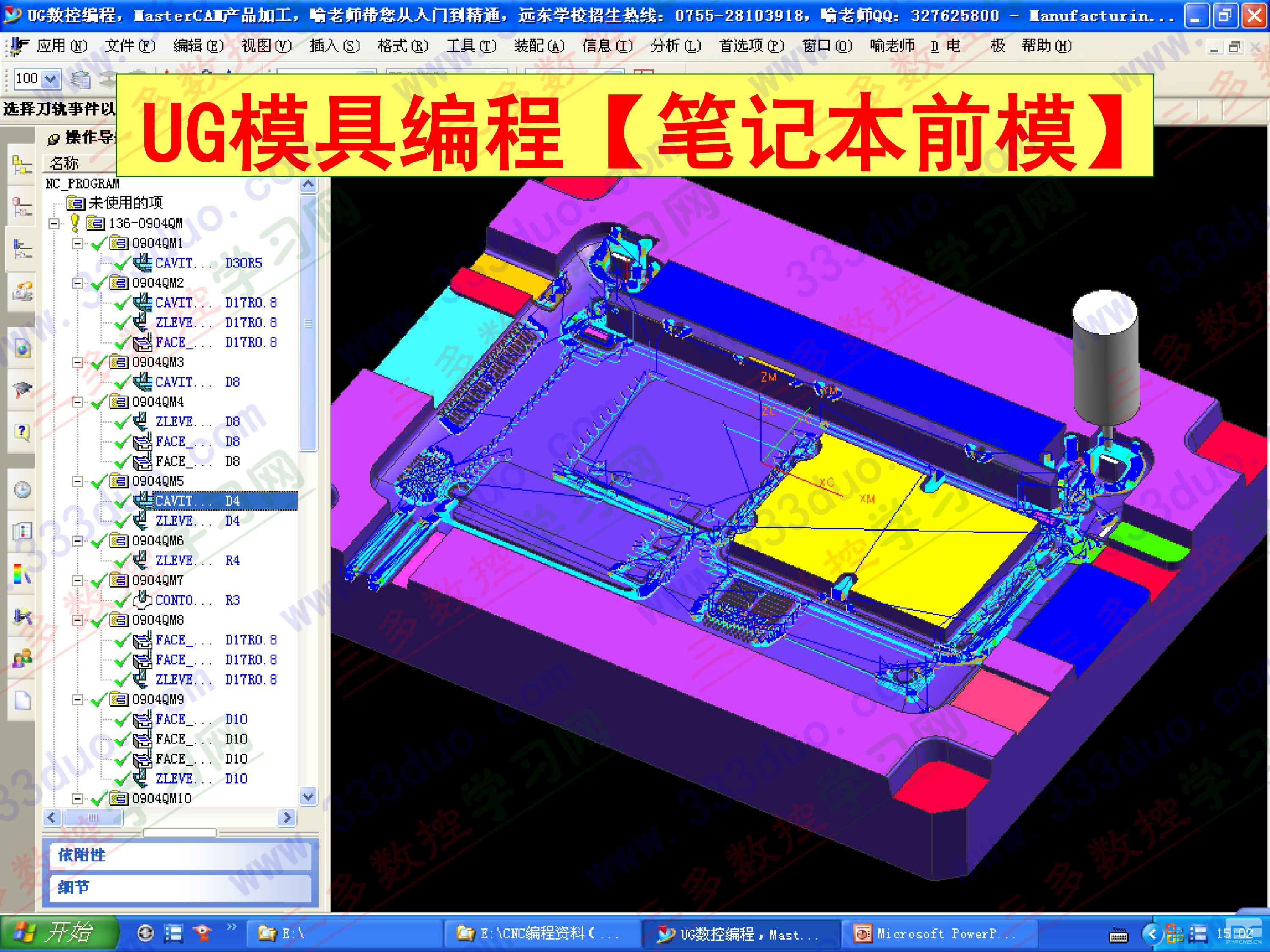Collapse the 0904QM1 group

(x=77, y=243)
